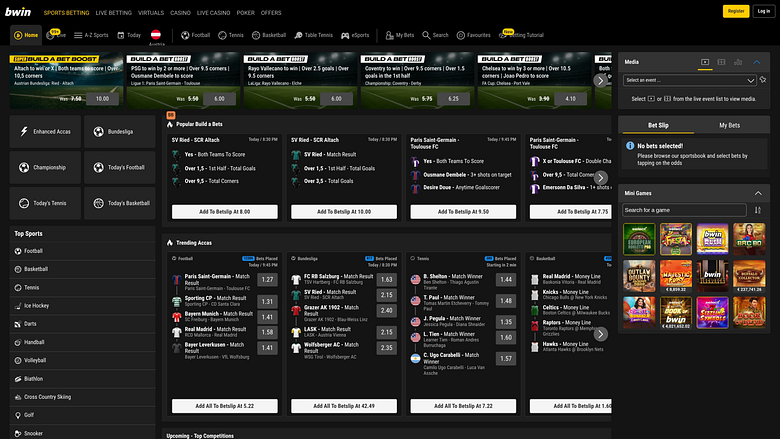Open Basketball in the sports toolbar
The image size is (780, 439).
[269, 35]
